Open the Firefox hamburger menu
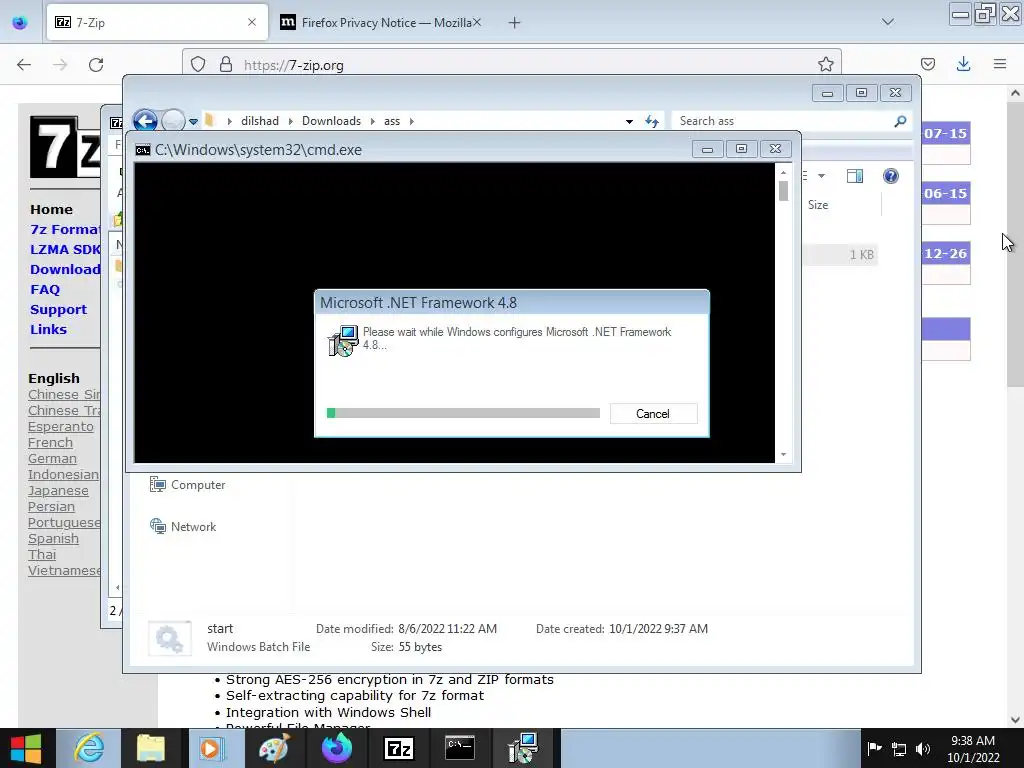1024x768 pixels. pos(1000,64)
